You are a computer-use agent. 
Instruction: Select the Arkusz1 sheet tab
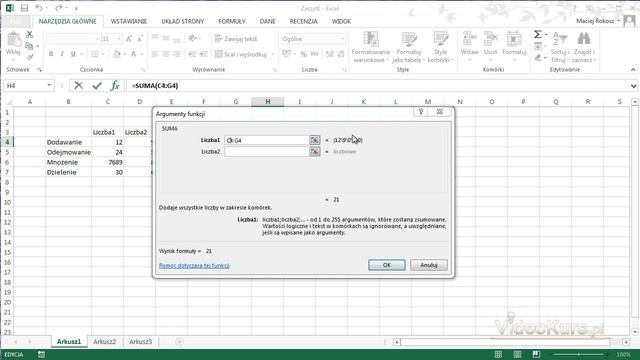click(x=69, y=342)
